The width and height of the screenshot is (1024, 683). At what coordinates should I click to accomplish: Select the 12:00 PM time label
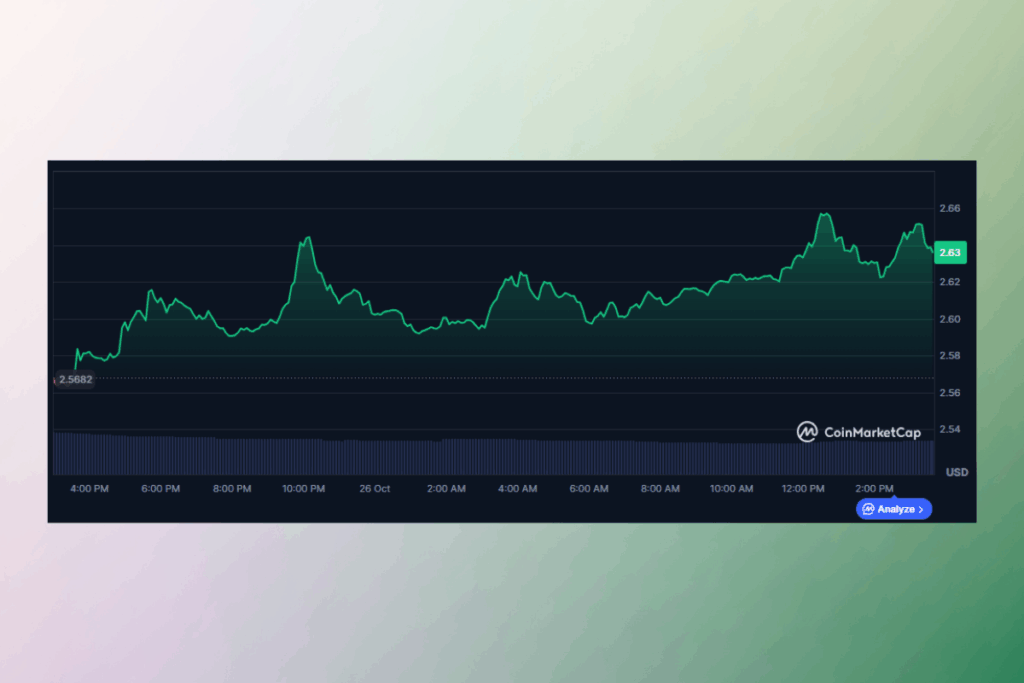point(803,488)
